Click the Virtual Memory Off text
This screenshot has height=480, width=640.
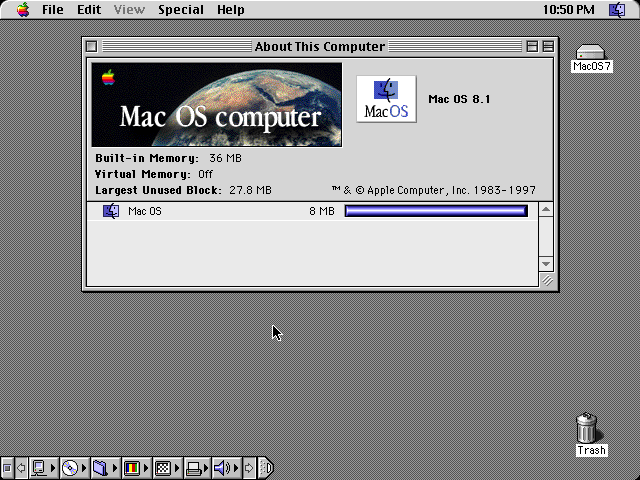[x=154, y=174]
